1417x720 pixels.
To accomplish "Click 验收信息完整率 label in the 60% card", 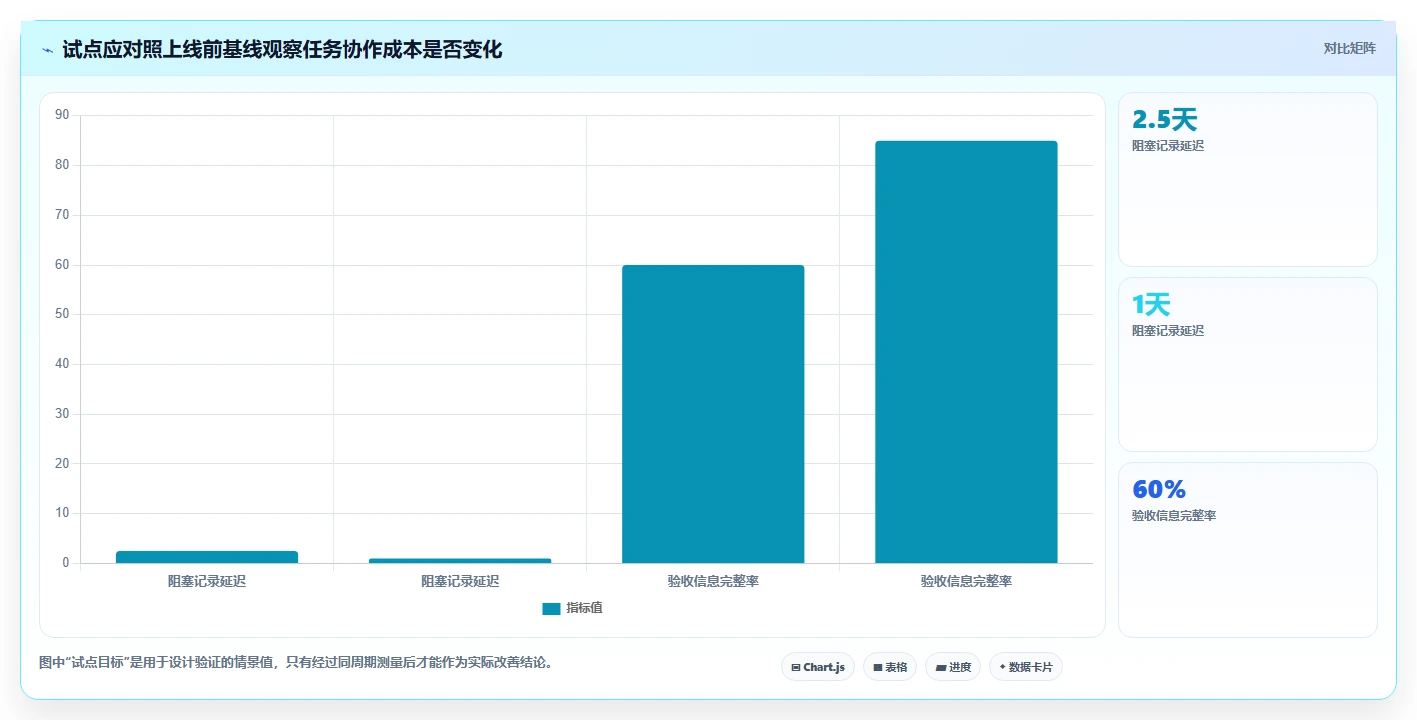I will pos(1174,516).
